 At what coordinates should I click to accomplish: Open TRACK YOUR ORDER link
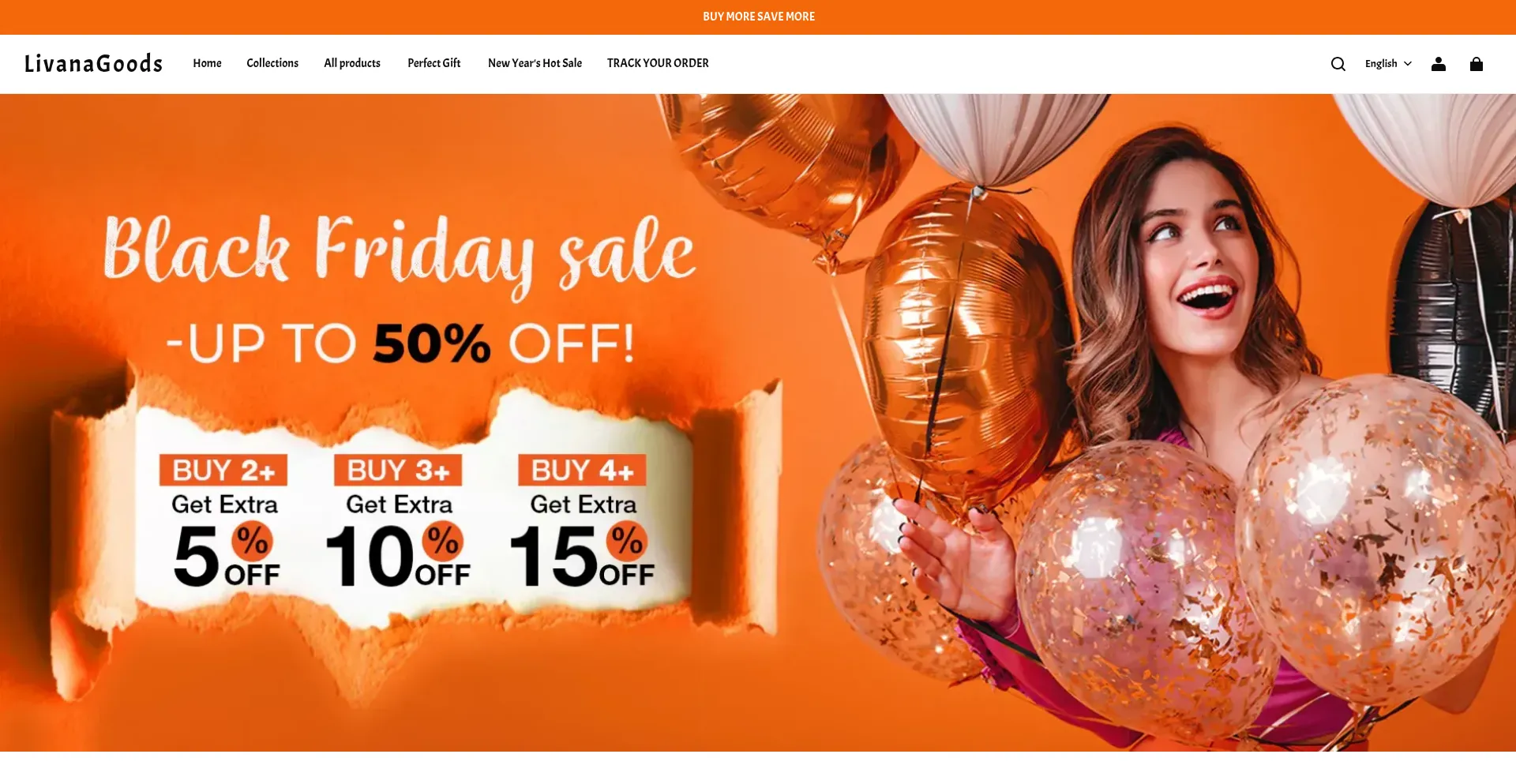pos(658,63)
